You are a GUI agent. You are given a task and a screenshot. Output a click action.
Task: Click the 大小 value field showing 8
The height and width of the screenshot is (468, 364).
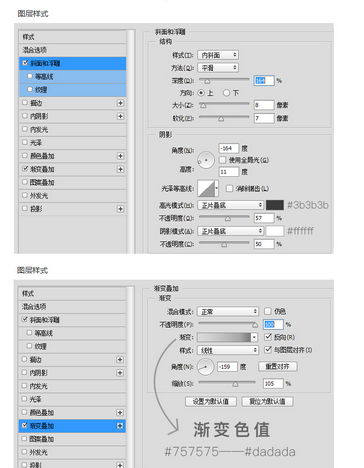point(264,105)
